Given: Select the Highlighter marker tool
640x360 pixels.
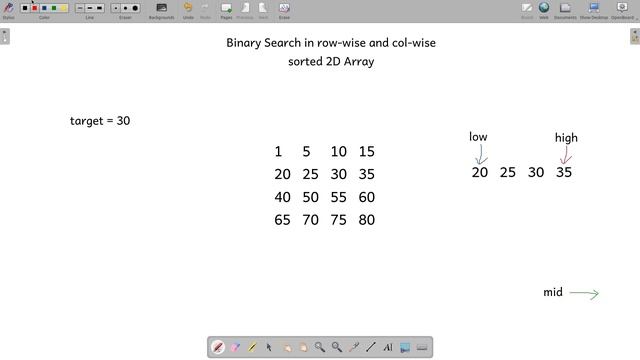Looking at the screenshot, I should coord(252,347).
